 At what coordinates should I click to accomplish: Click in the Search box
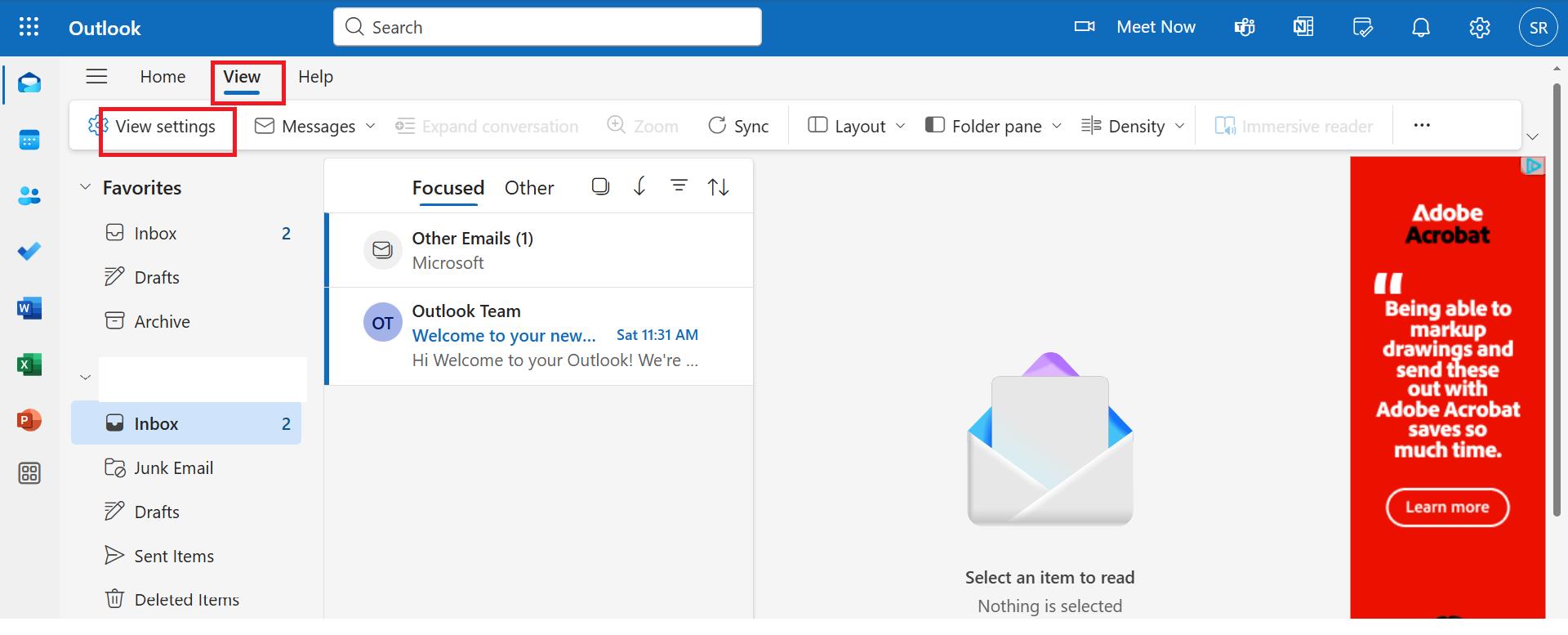547,27
